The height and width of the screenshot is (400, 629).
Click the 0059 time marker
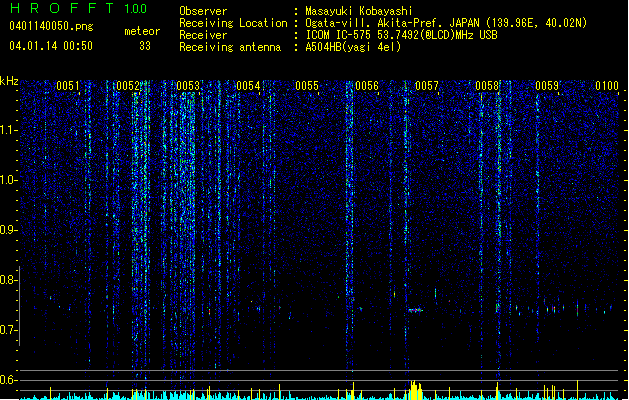coord(547,86)
